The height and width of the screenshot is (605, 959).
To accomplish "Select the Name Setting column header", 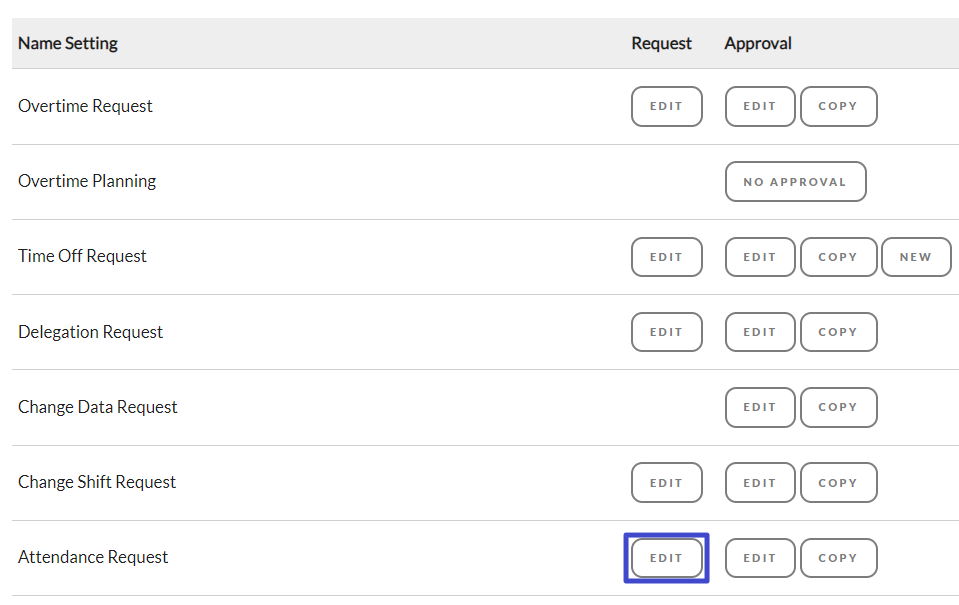I will 68,43.
